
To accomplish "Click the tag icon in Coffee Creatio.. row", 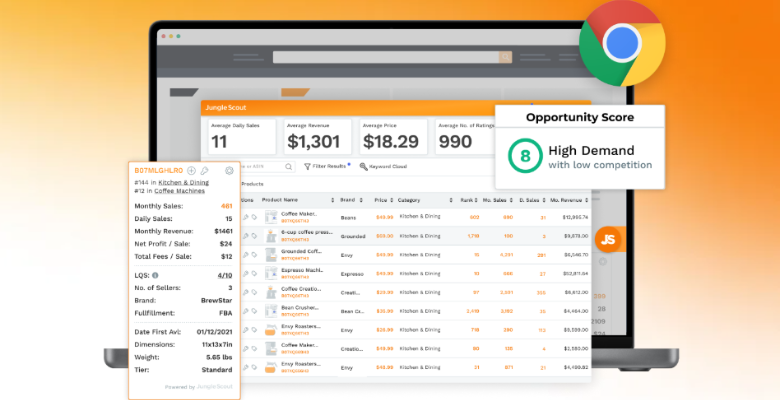I will pyautogui.click(x=254, y=293).
